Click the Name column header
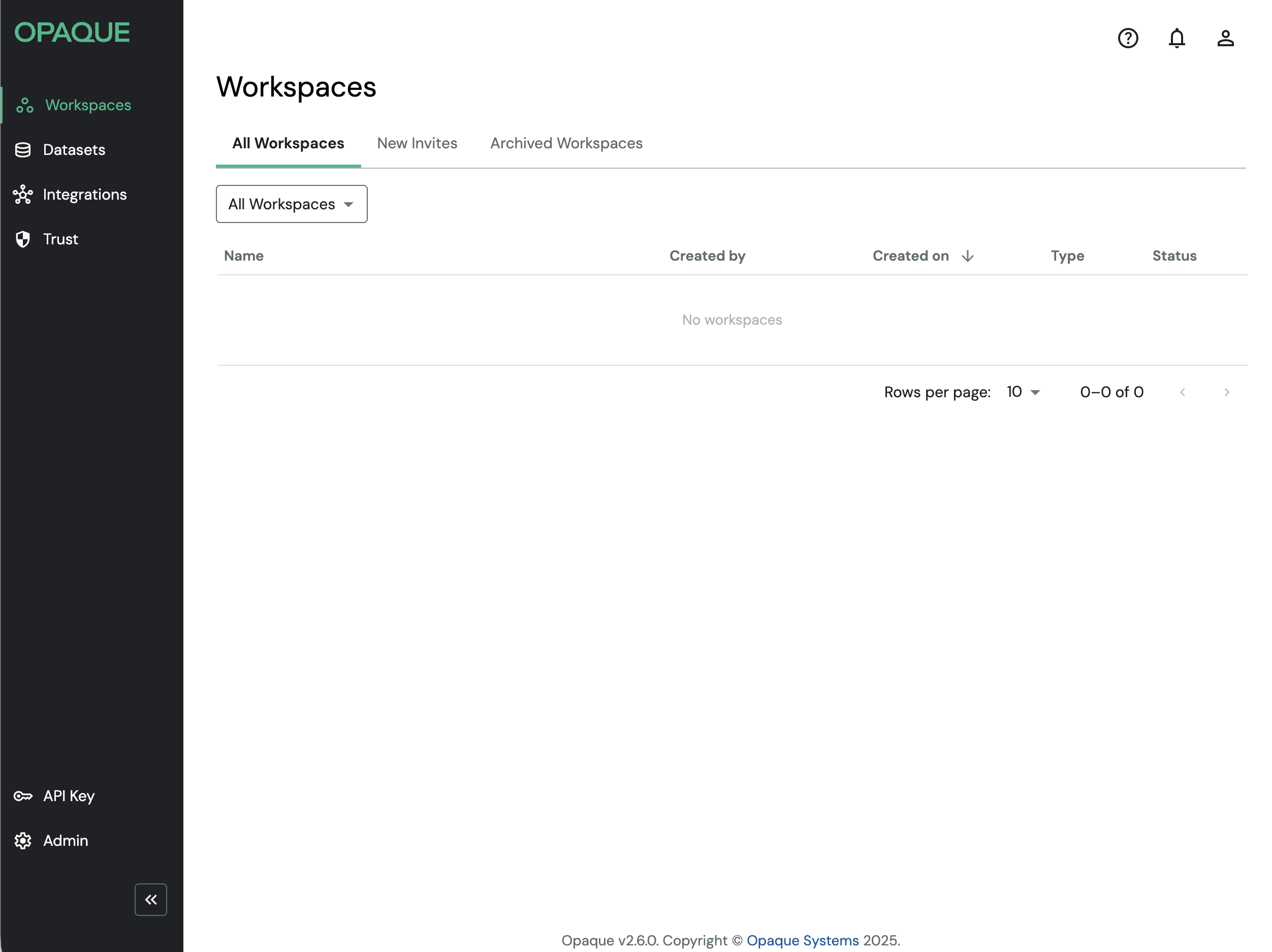The image size is (1272, 952). tap(244, 256)
